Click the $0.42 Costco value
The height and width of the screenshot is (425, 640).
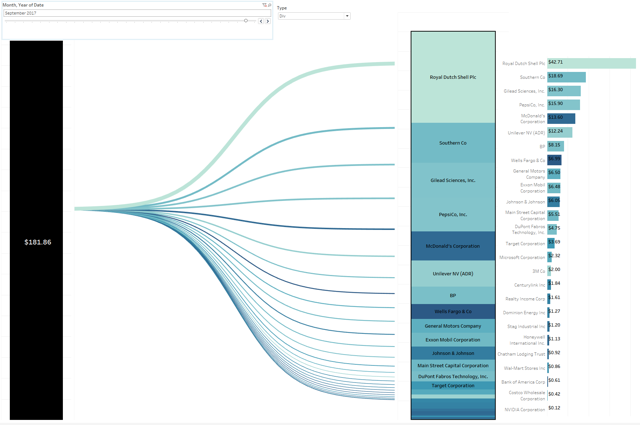coord(554,394)
